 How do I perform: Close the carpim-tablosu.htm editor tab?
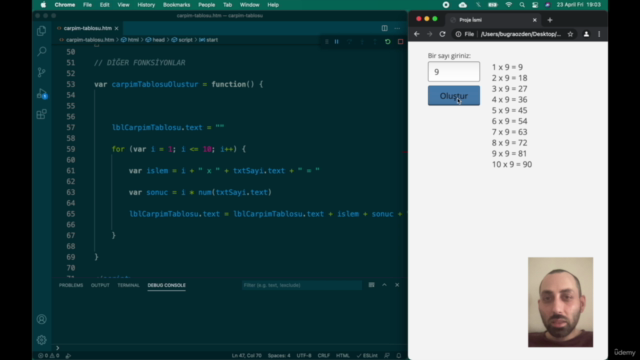(116, 28)
